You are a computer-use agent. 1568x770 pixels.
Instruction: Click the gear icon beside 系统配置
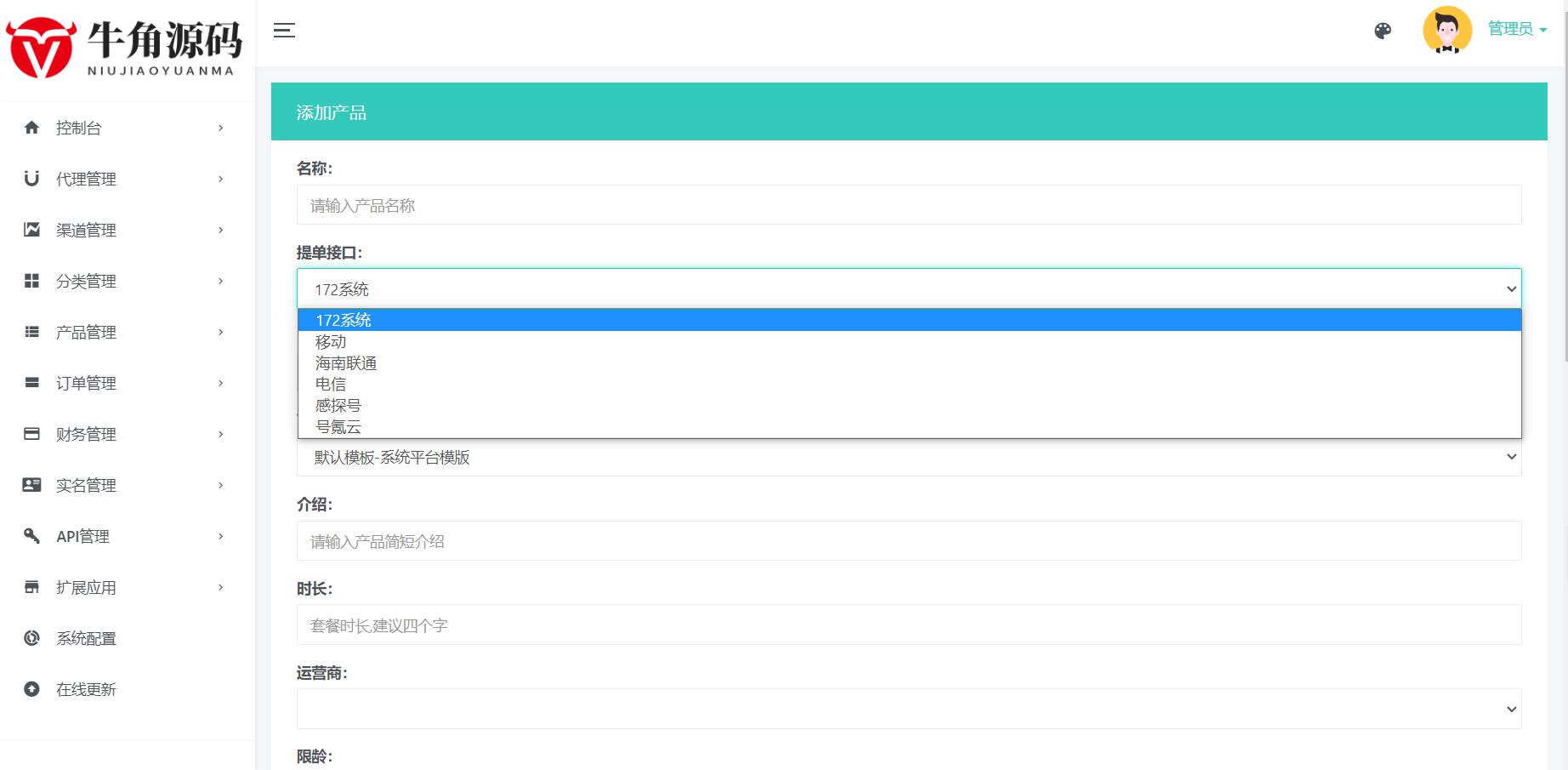point(31,638)
